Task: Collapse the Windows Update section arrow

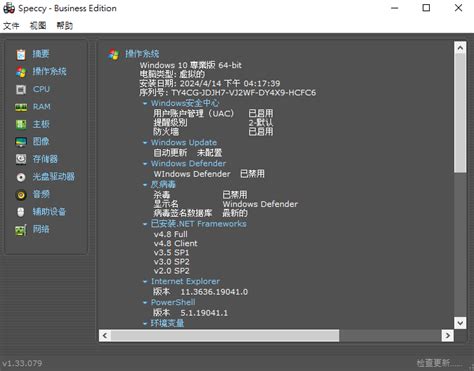Action: pos(145,143)
